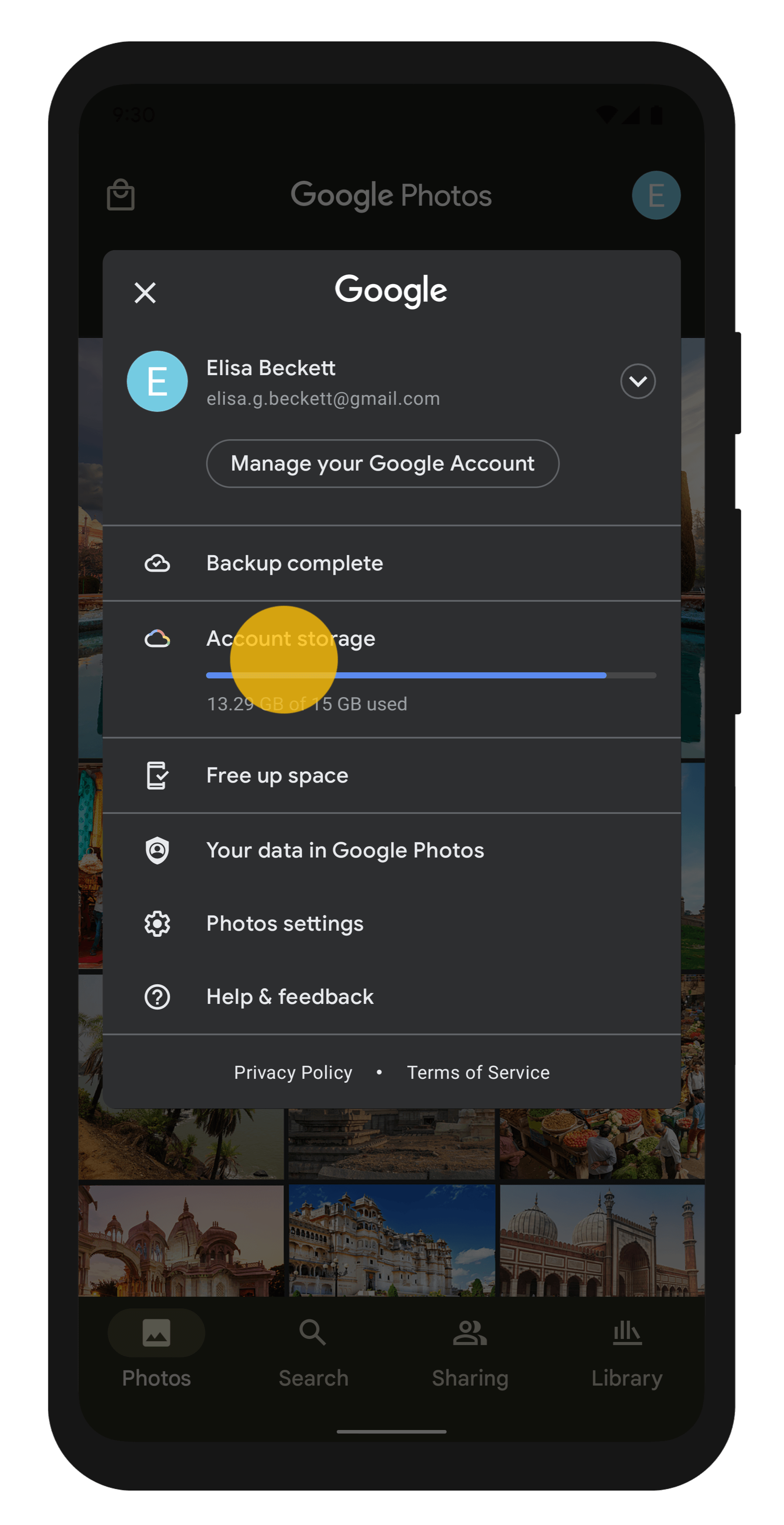Open the Terms of Service link
Image resolution: width=784 pixels, height=1525 pixels.
[x=478, y=1072]
